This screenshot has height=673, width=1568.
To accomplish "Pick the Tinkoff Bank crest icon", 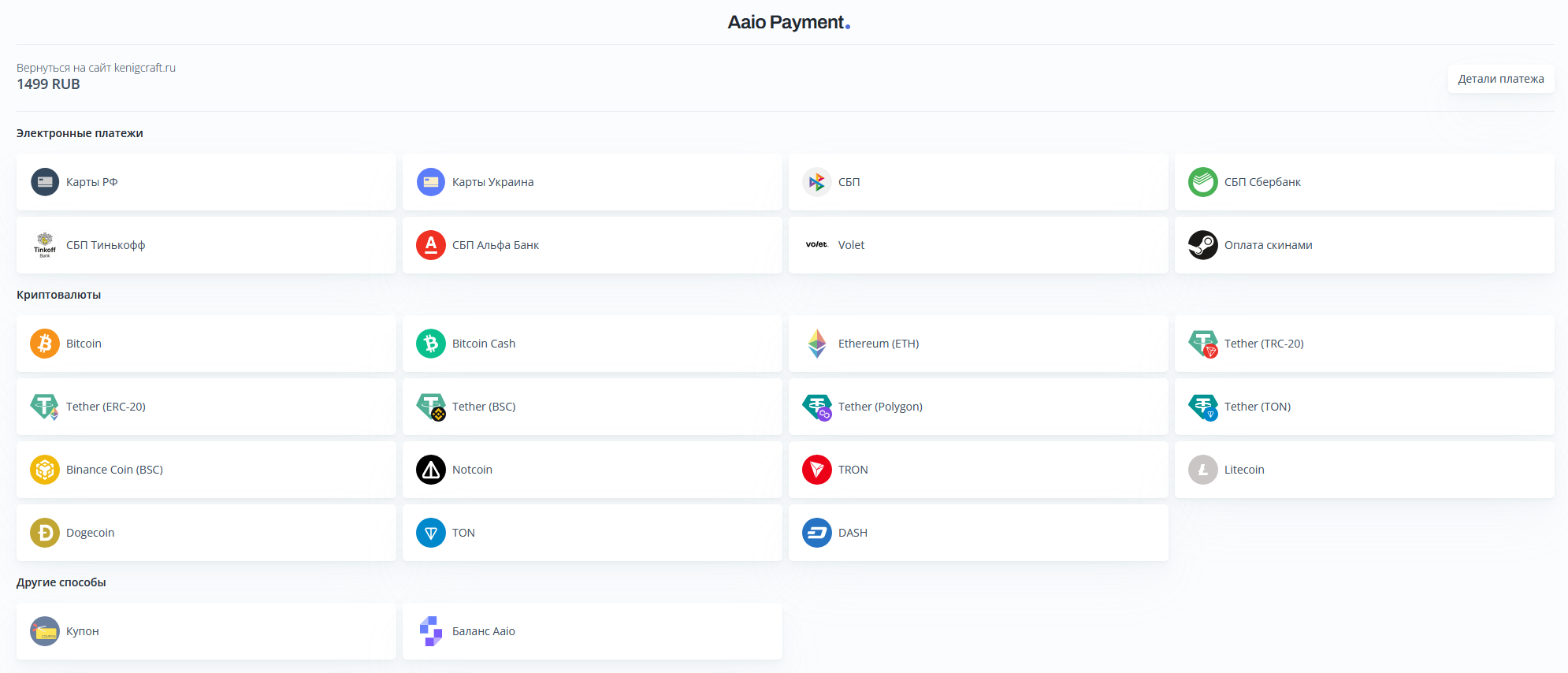I will (x=45, y=245).
